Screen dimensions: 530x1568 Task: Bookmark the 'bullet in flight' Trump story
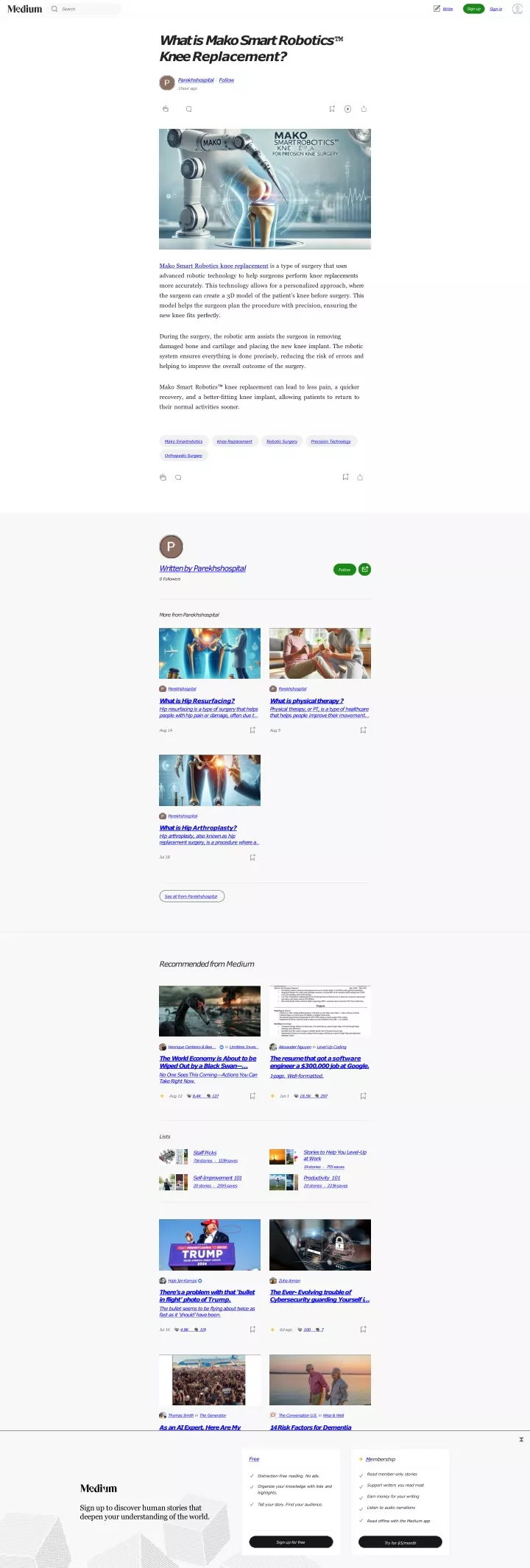(x=252, y=1329)
